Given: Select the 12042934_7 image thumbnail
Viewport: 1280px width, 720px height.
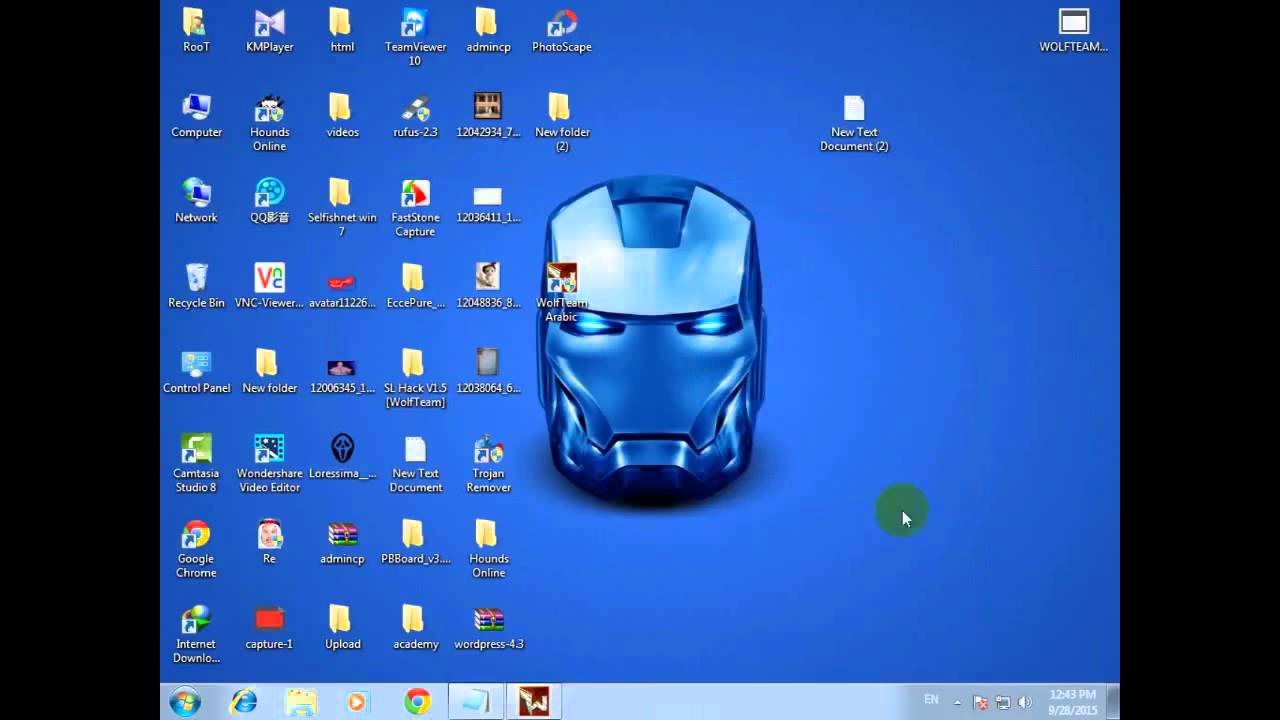Looking at the screenshot, I should click(x=488, y=115).
